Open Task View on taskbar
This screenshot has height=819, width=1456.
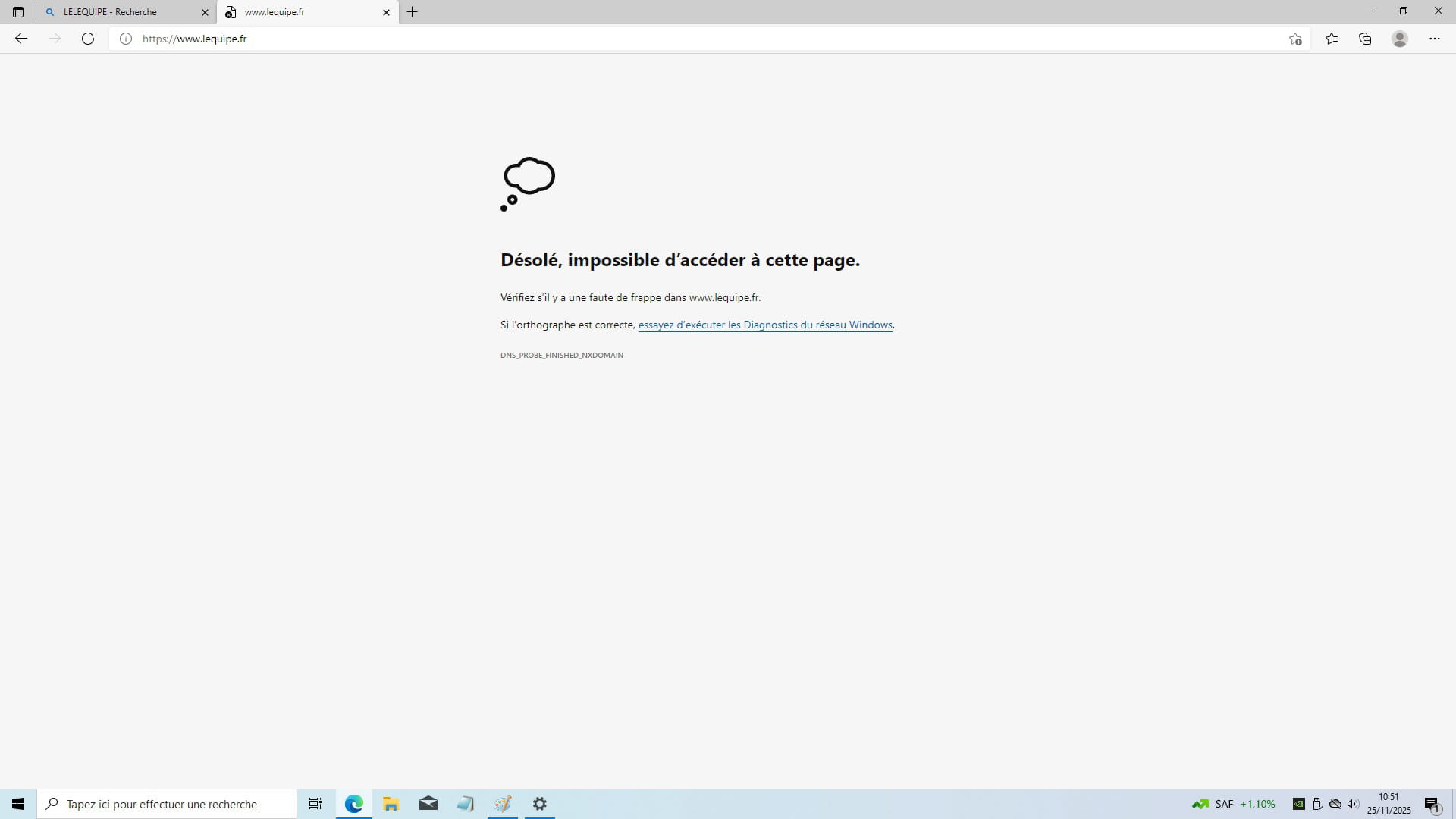coord(315,804)
